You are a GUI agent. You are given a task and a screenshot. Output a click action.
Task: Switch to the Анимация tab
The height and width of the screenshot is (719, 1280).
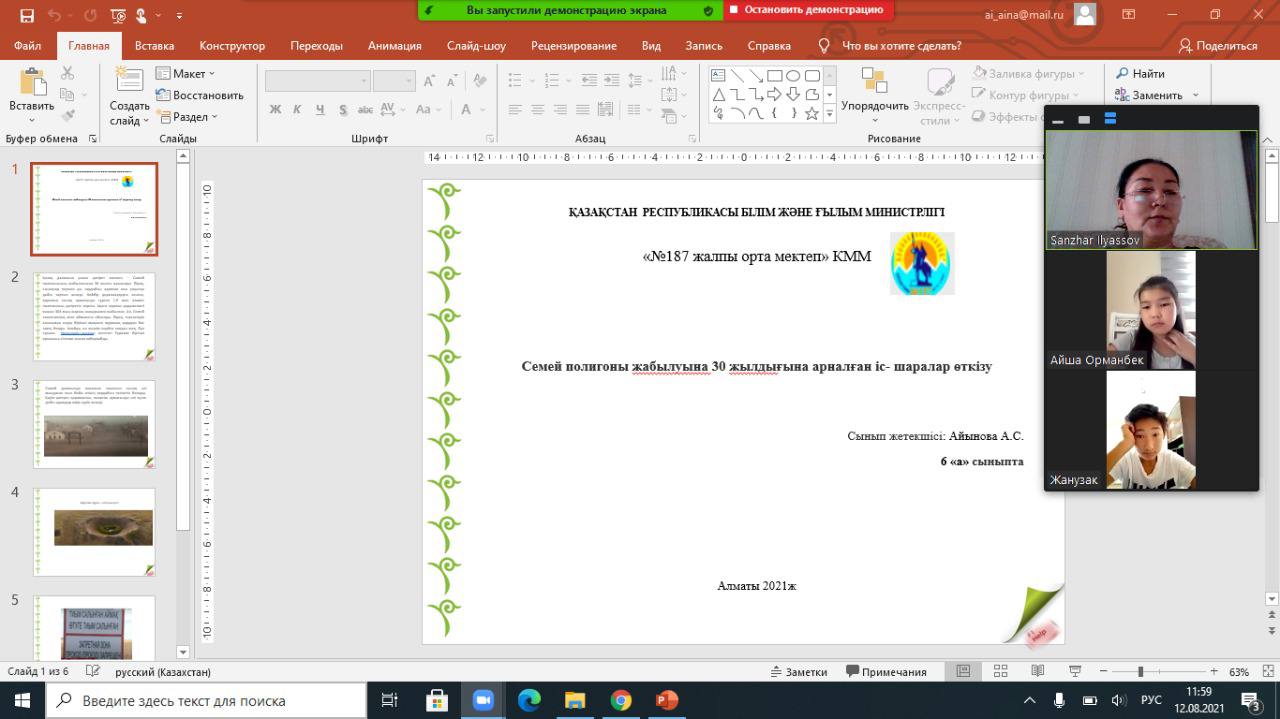pyautogui.click(x=394, y=46)
